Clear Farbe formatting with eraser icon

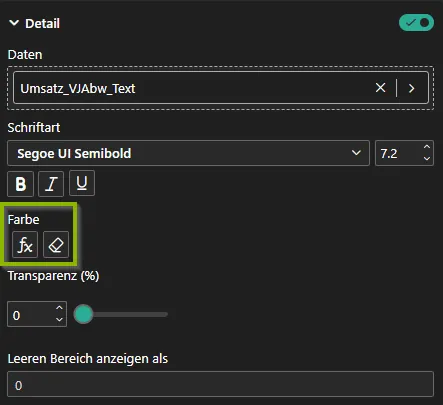(56, 245)
